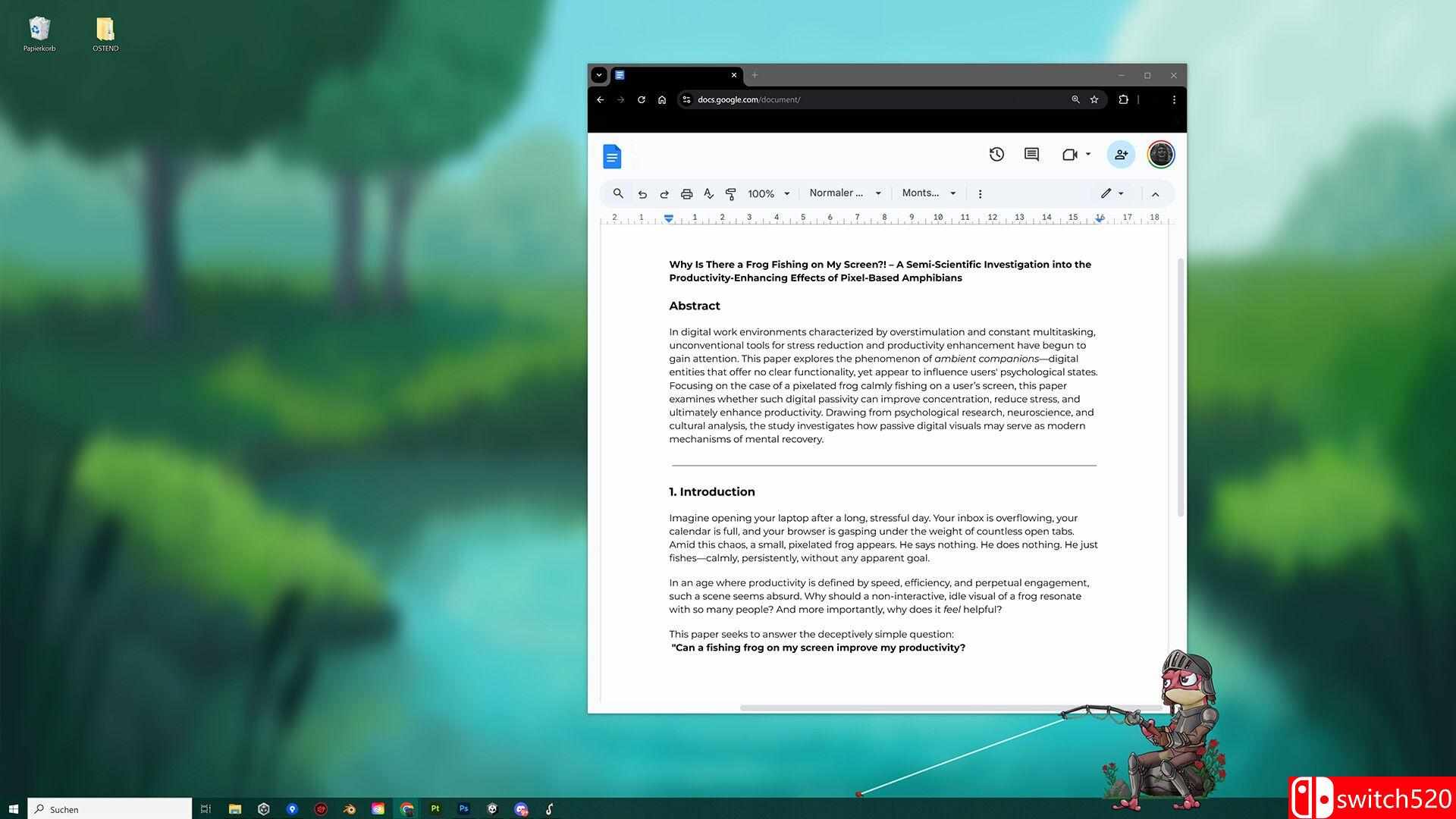
Task: Show the comments panel
Action: tap(1031, 155)
